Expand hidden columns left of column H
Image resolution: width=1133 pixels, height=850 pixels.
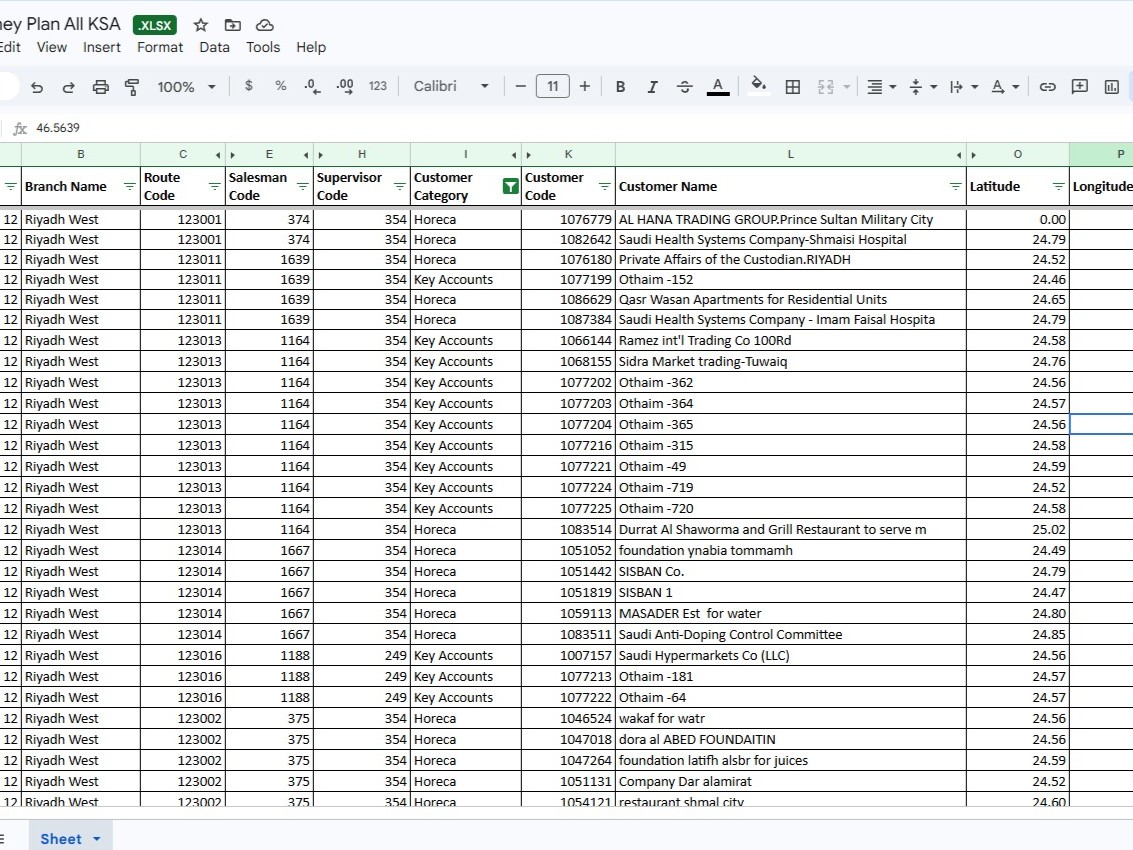[x=321, y=155]
